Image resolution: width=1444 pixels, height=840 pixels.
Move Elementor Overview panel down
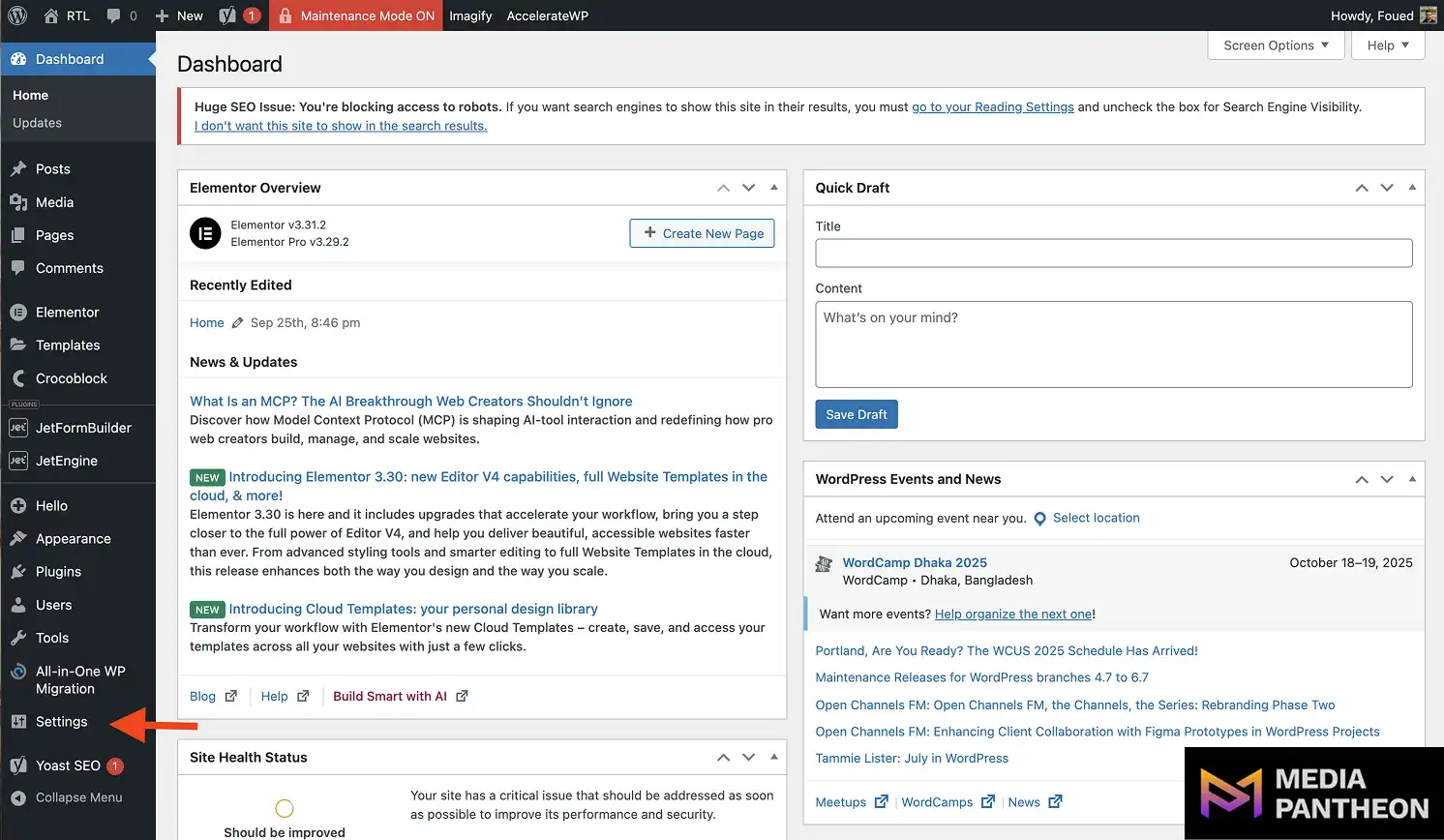tap(748, 188)
